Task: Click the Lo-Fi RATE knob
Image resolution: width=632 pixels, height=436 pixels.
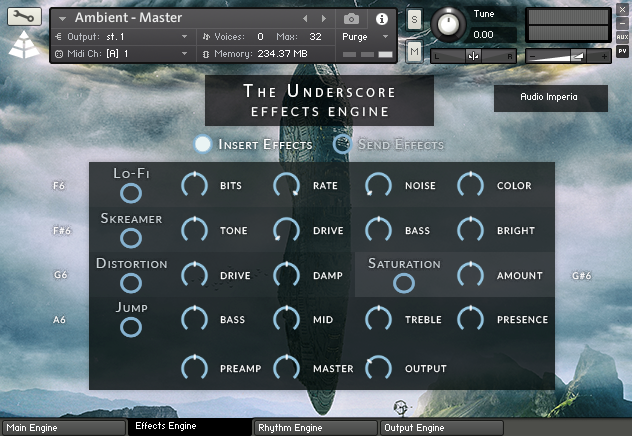Action: pos(287,185)
